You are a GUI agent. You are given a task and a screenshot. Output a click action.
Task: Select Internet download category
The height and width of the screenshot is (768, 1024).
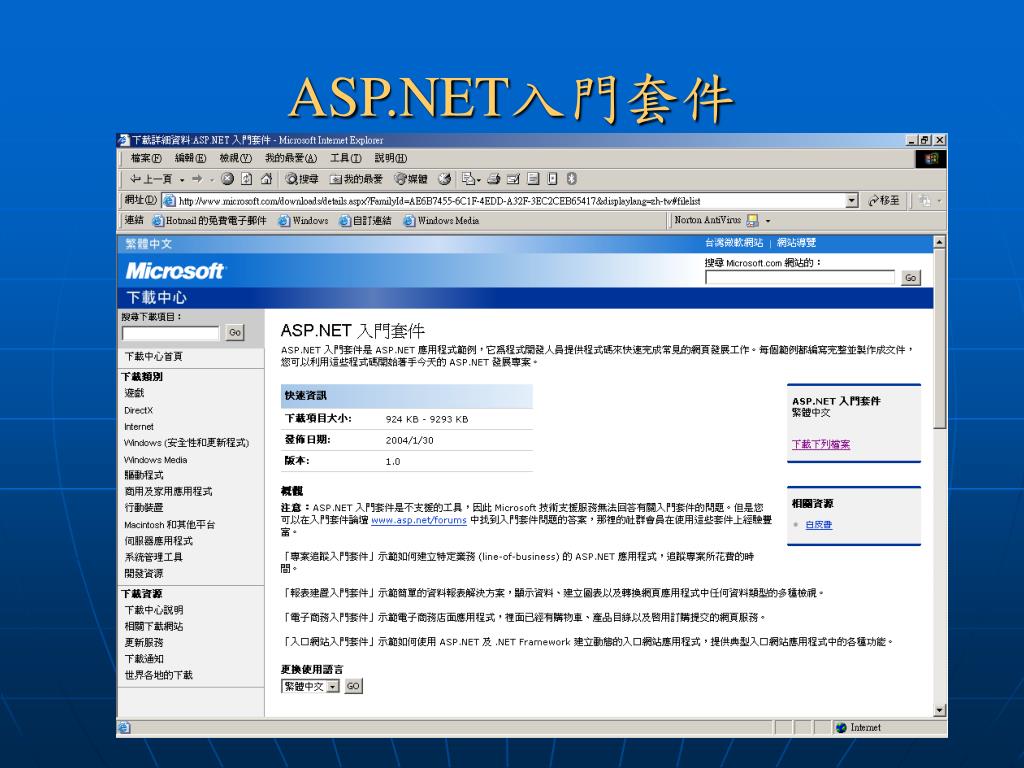139,426
